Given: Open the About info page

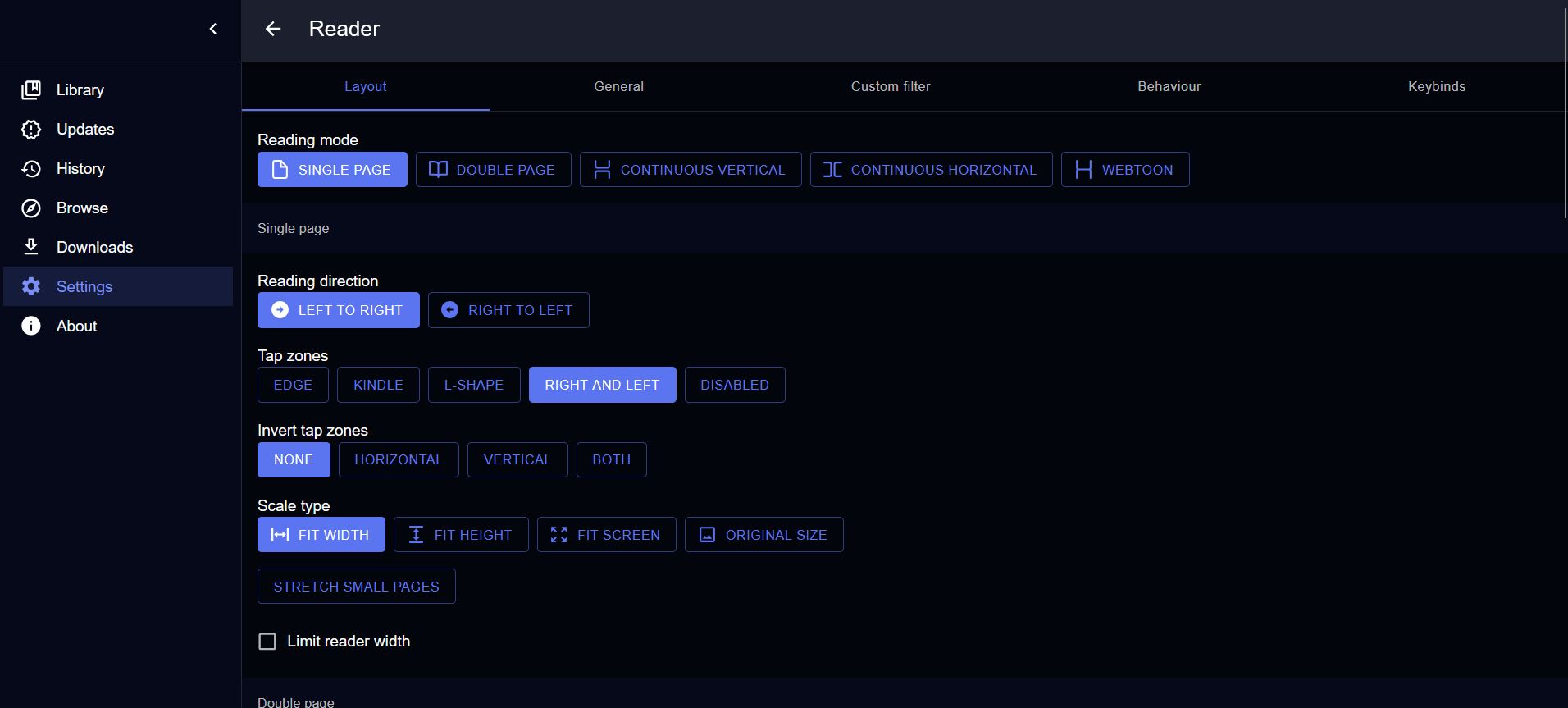Looking at the screenshot, I should [x=118, y=326].
